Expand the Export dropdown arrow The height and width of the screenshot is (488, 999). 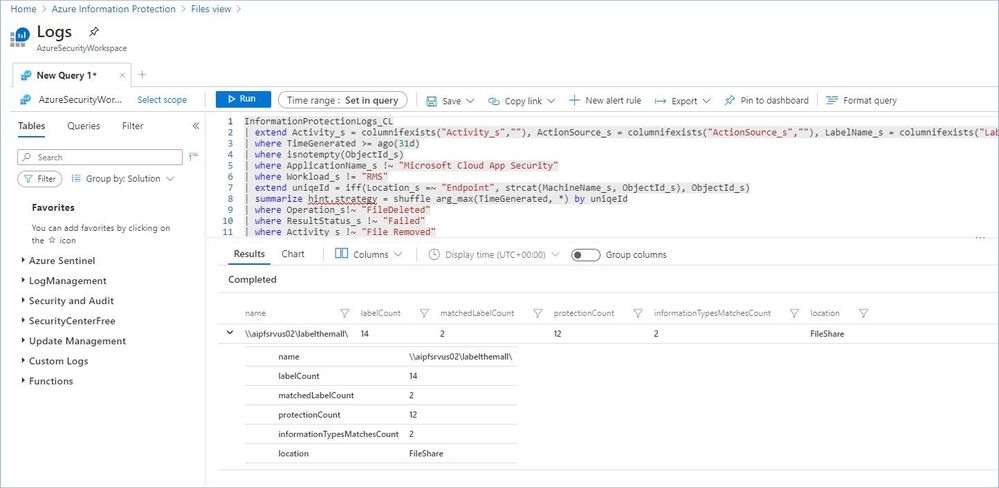tap(707, 101)
